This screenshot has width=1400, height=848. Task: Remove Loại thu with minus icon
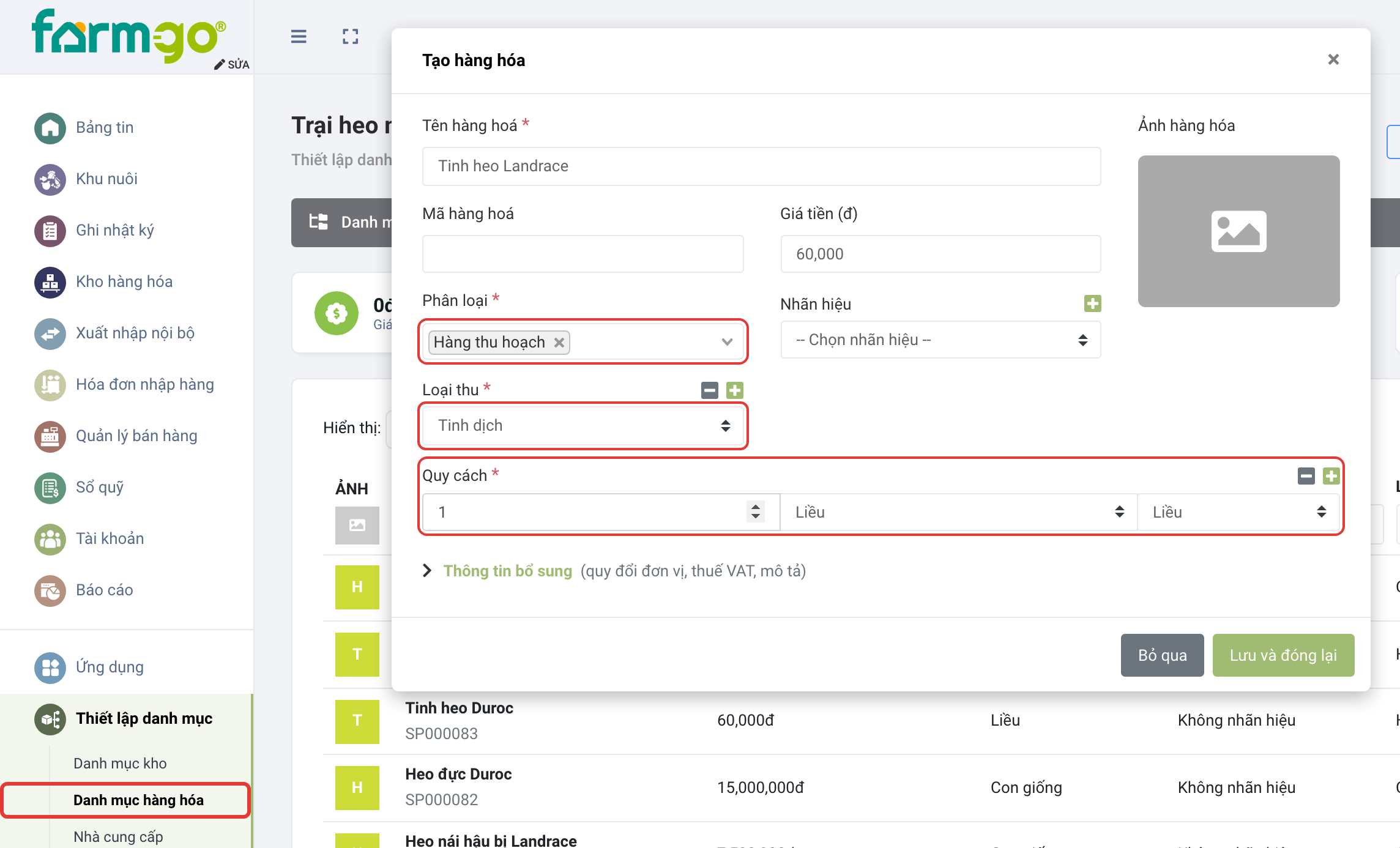coord(710,390)
